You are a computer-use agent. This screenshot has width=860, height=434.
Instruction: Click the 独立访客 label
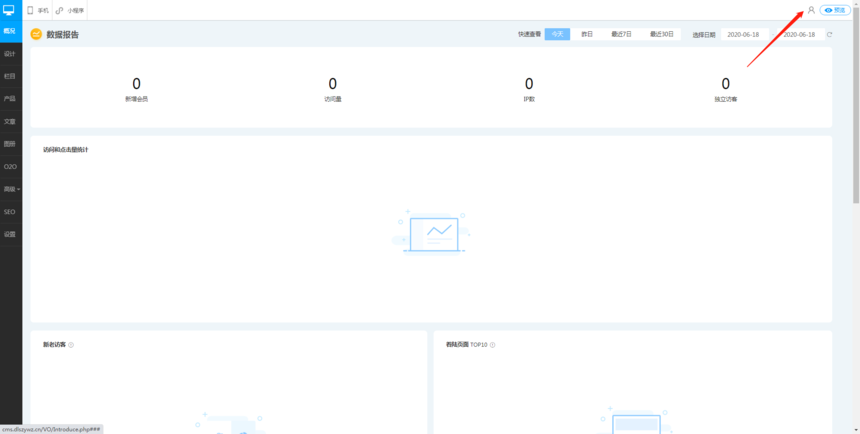(x=726, y=99)
